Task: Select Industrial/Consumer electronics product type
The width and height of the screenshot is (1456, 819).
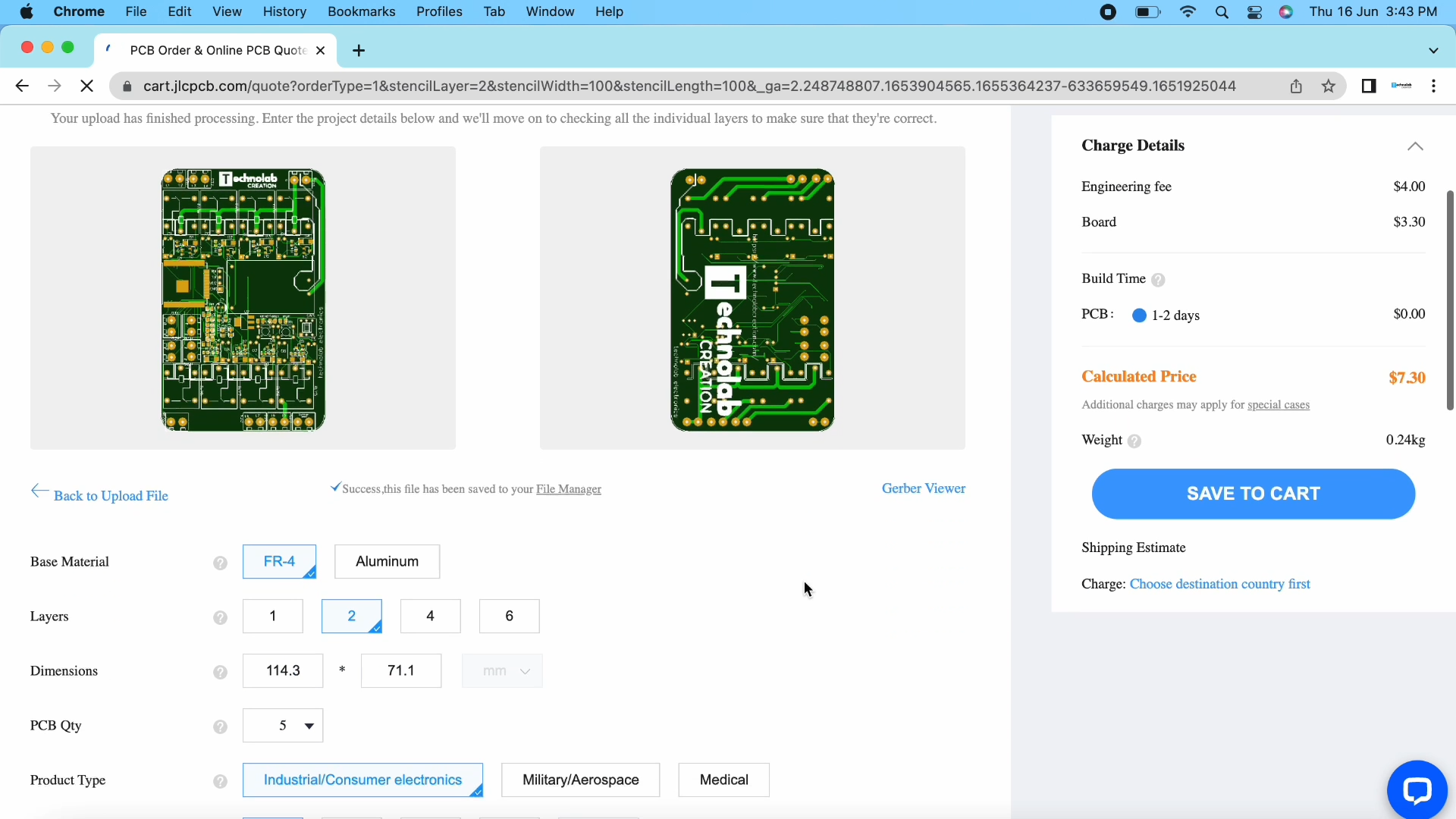Action: click(x=362, y=780)
